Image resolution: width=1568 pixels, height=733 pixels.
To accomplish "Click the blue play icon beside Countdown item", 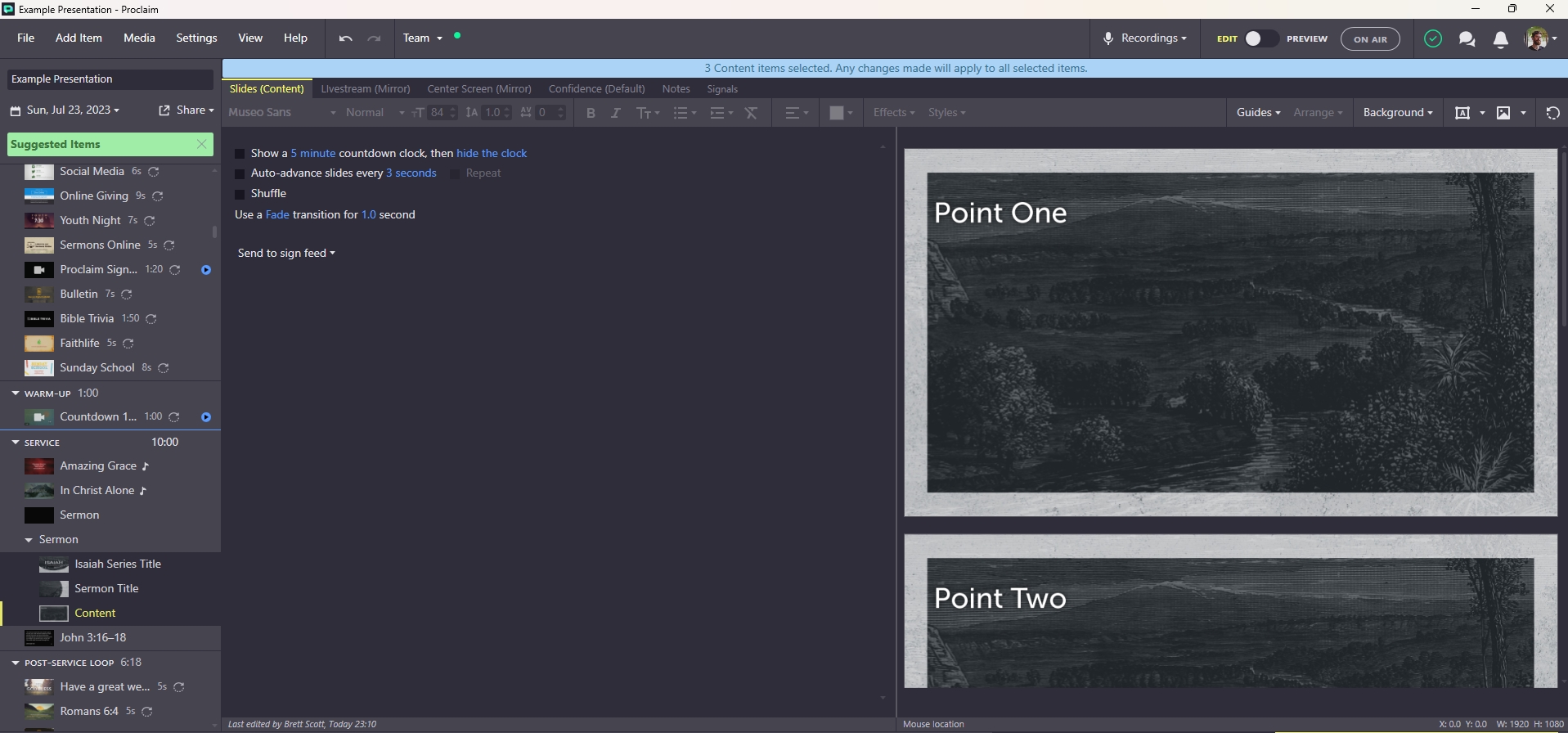I will tap(206, 417).
